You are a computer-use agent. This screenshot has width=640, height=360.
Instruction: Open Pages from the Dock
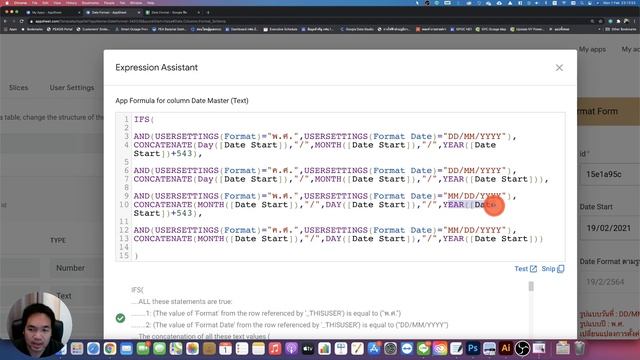click(357, 348)
